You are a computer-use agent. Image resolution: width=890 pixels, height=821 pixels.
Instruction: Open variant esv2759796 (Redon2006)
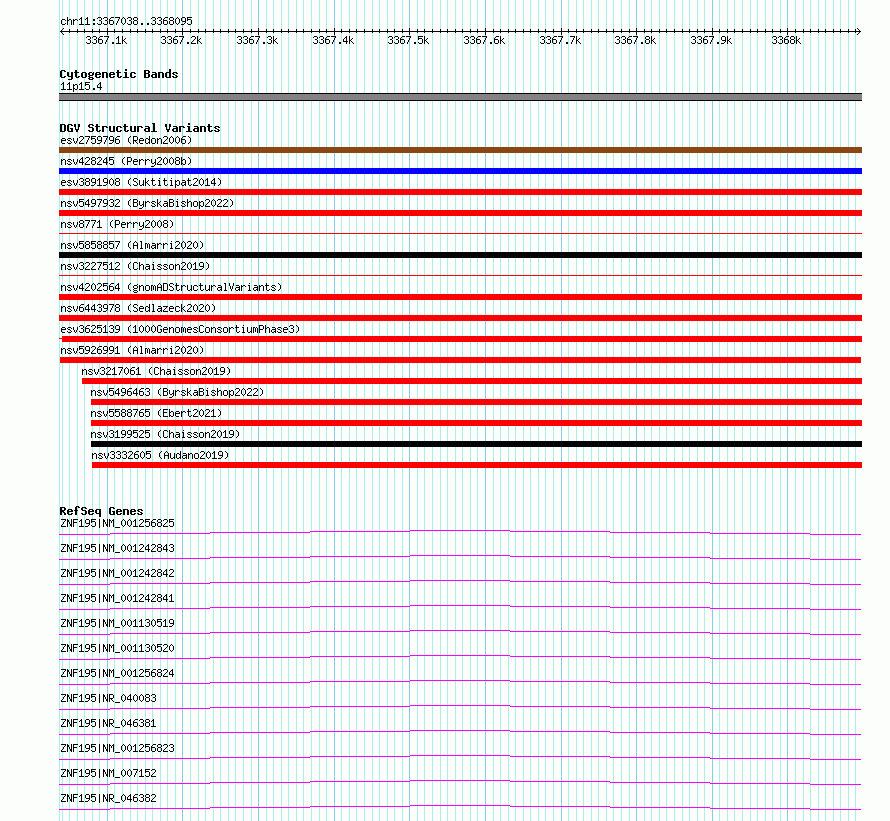[x=126, y=140]
